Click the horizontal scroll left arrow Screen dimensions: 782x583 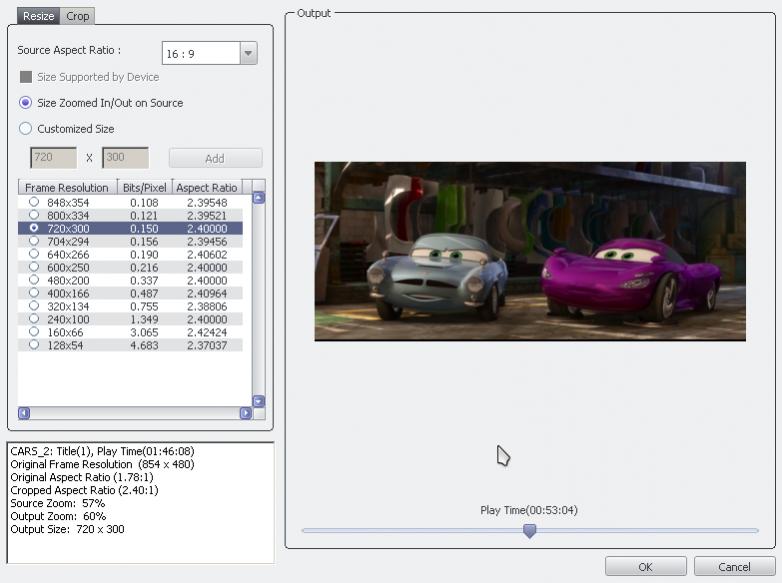24,413
